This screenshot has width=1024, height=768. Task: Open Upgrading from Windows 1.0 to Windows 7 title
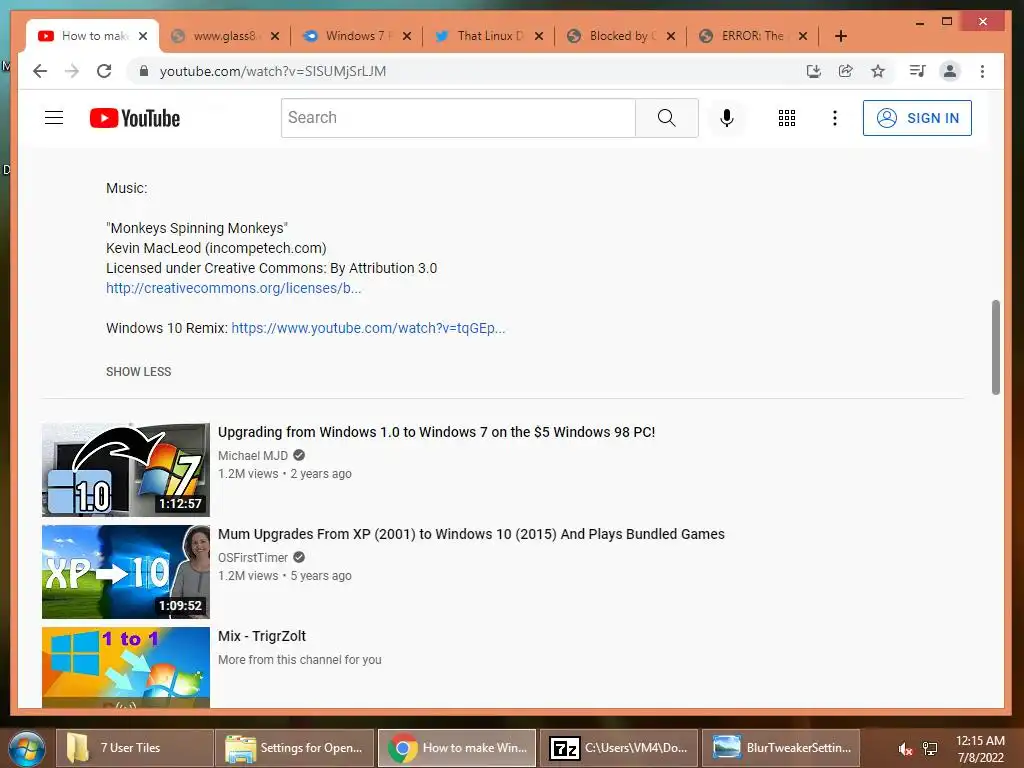[436, 432]
